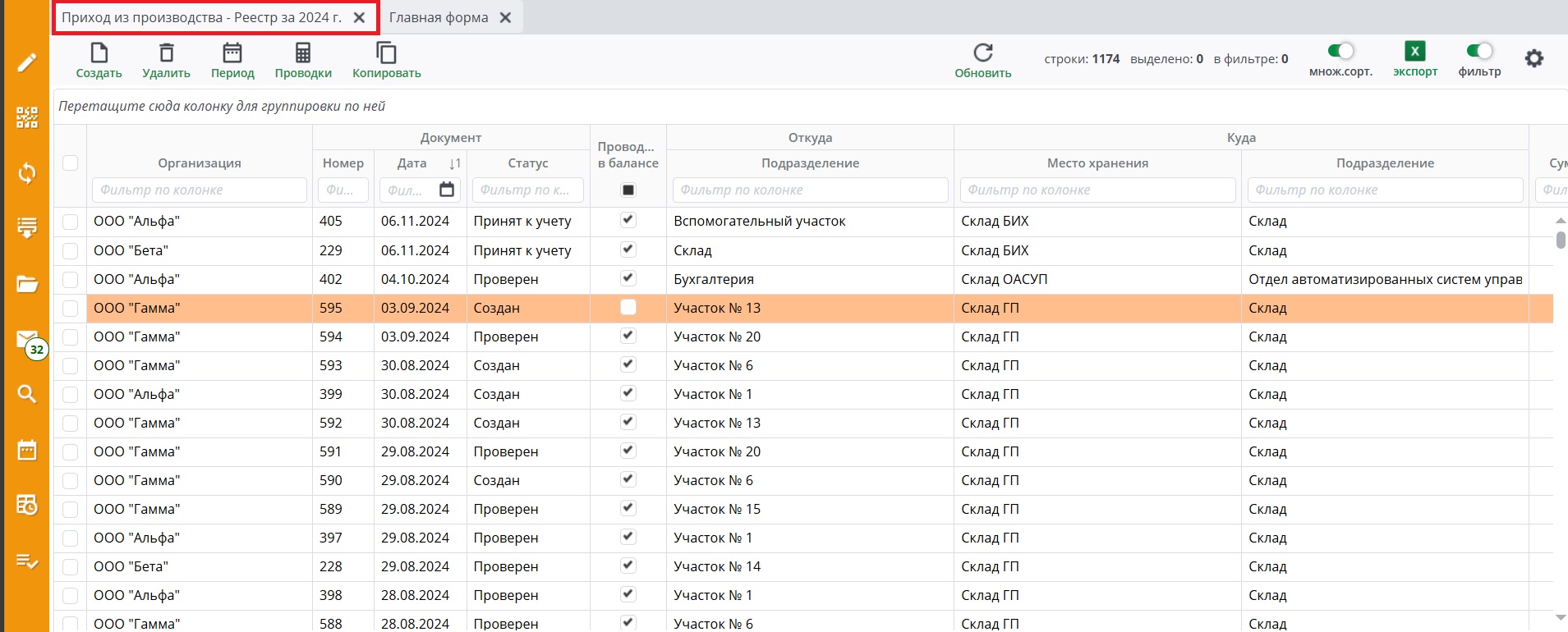Open the mail icon with 32 badge

27,340
